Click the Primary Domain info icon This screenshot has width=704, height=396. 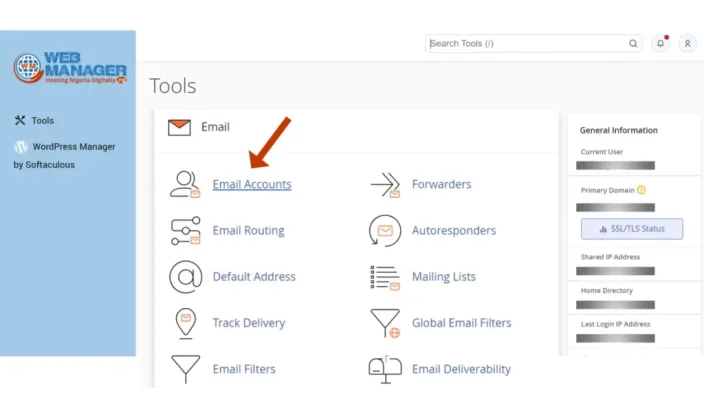coord(641,190)
